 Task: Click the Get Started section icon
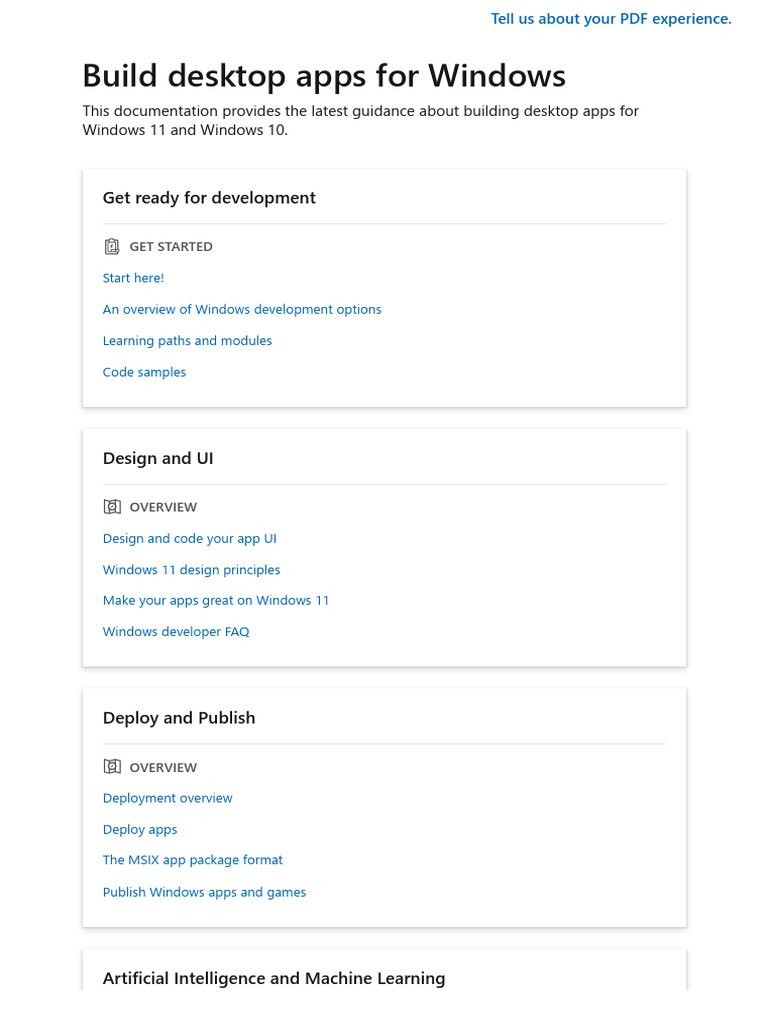(112, 246)
